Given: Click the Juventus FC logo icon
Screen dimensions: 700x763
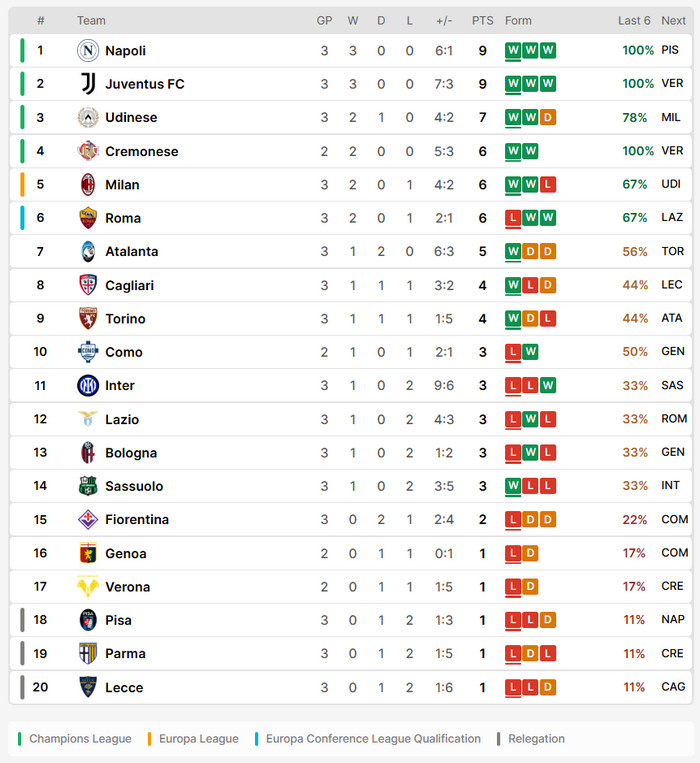Looking at the screenshot, I should [x=88, y=84].
